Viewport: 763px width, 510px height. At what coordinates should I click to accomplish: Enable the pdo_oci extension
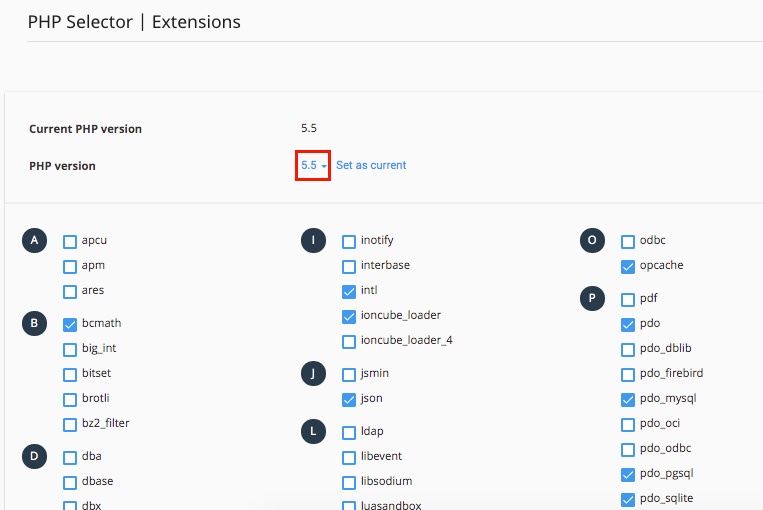point(628,424)
